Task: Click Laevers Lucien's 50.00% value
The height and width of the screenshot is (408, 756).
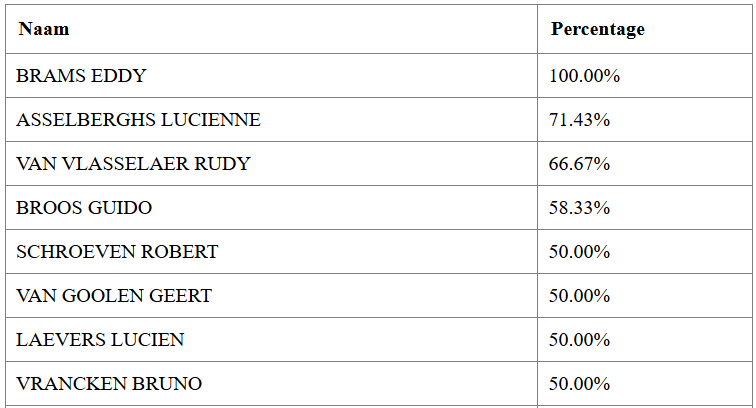Action: coord(579,340)
